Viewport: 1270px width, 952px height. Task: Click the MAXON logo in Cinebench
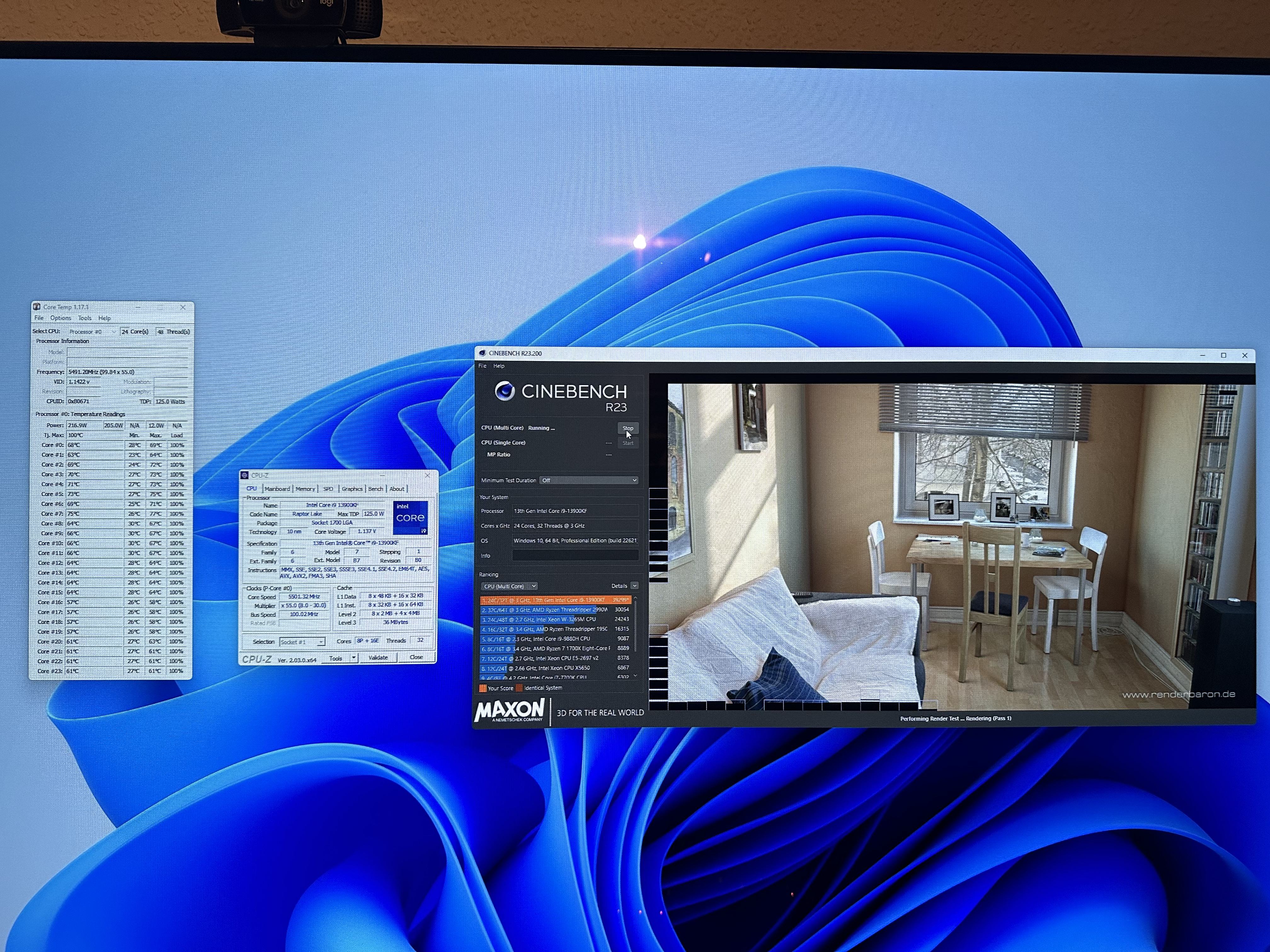click(509, 711)
